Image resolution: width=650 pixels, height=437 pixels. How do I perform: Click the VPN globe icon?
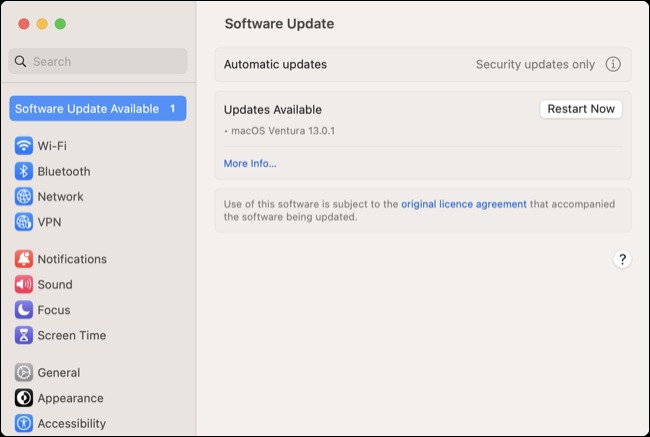[24, 222]
